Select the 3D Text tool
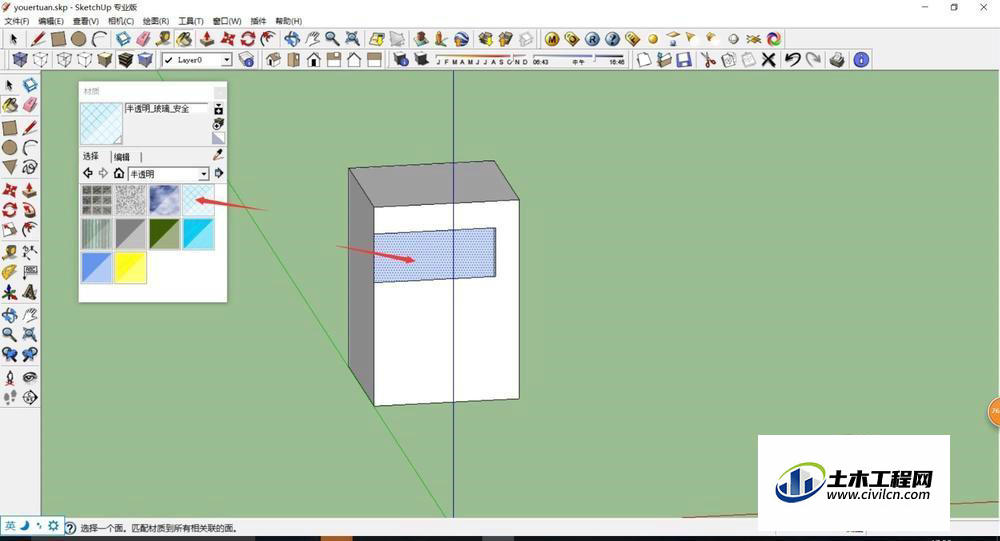Image resolution: width=1000 pixels, height=541 pixels. [29, 292]
